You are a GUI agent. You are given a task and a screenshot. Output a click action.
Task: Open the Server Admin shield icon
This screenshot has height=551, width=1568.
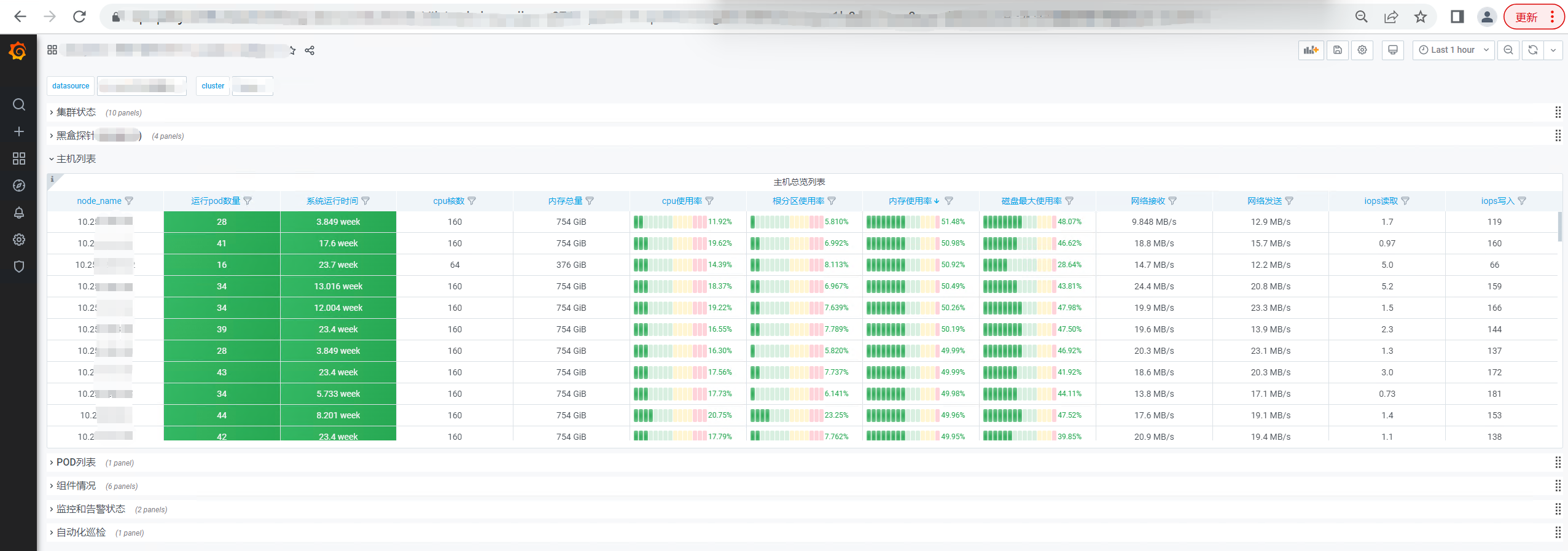pos(19,267)
